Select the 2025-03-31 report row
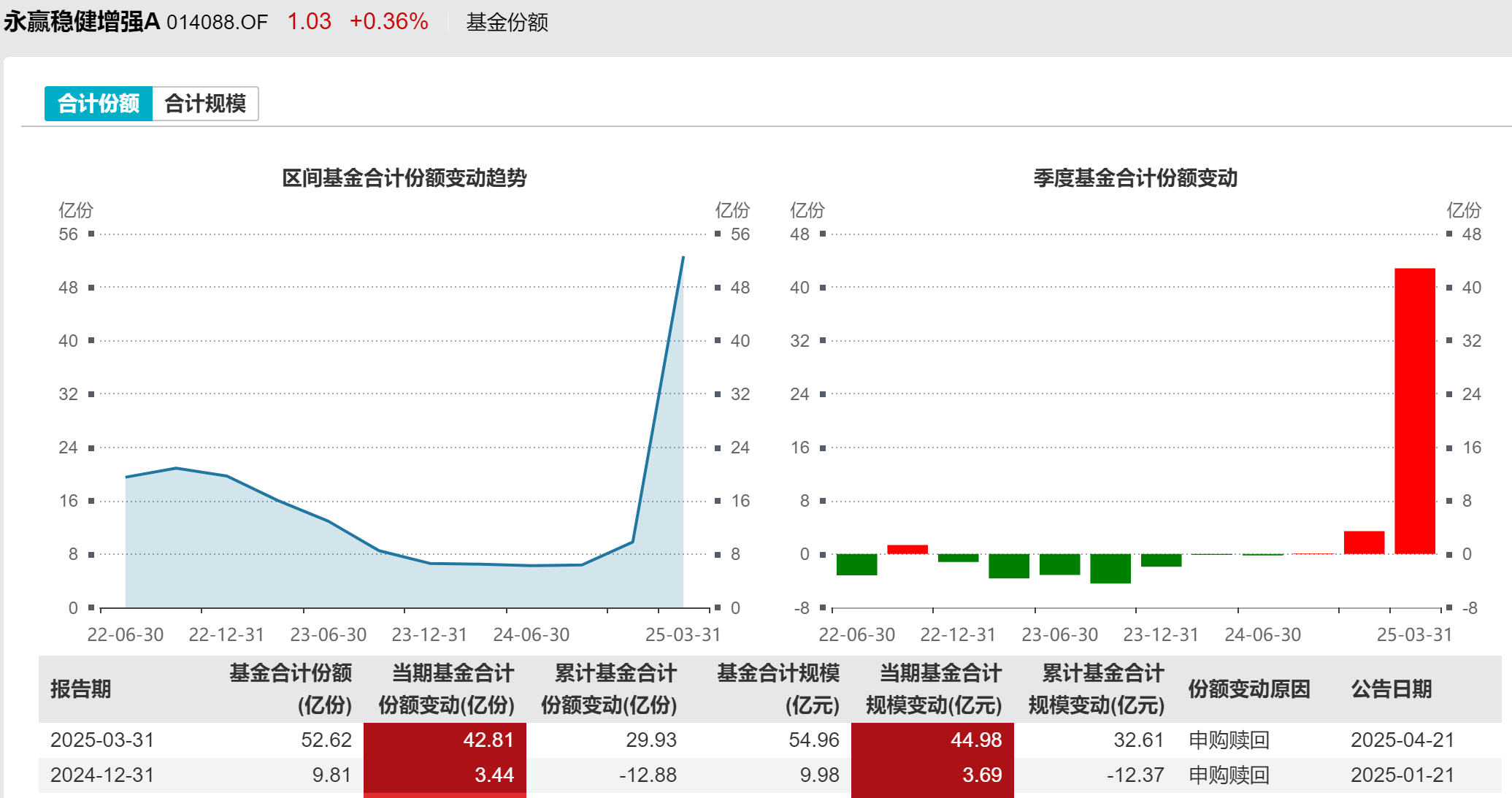This screenshot has width=1512, height=798. 102,740
